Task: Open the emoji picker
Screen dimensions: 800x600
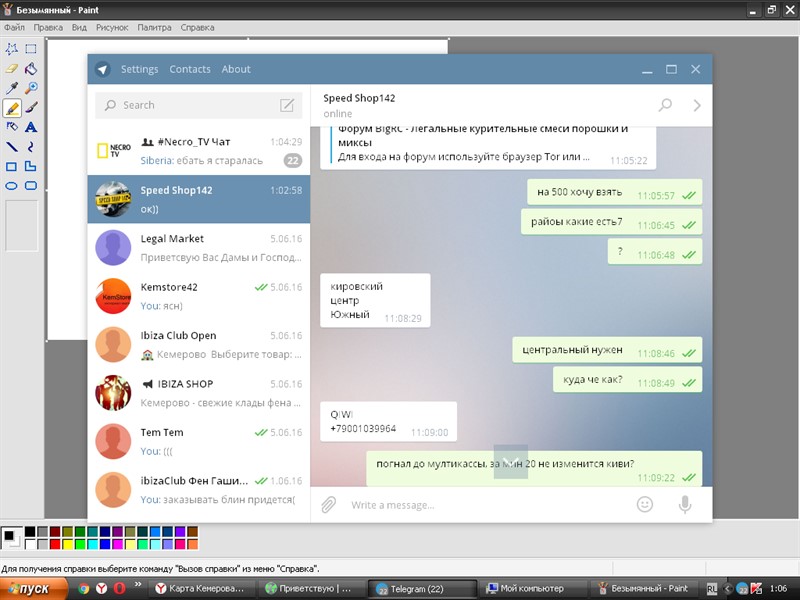Action: click(645, 505)
